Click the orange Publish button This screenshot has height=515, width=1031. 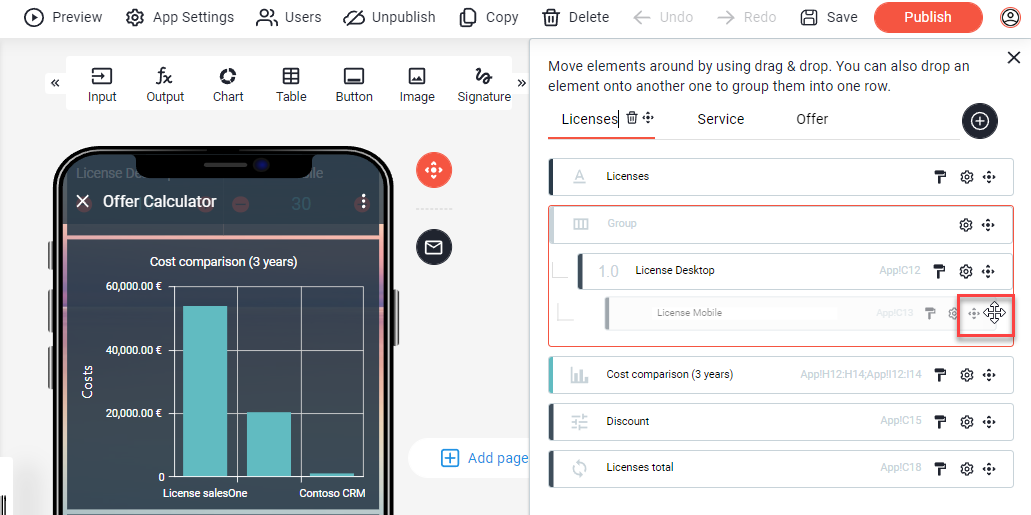click(x=928, y=17)
